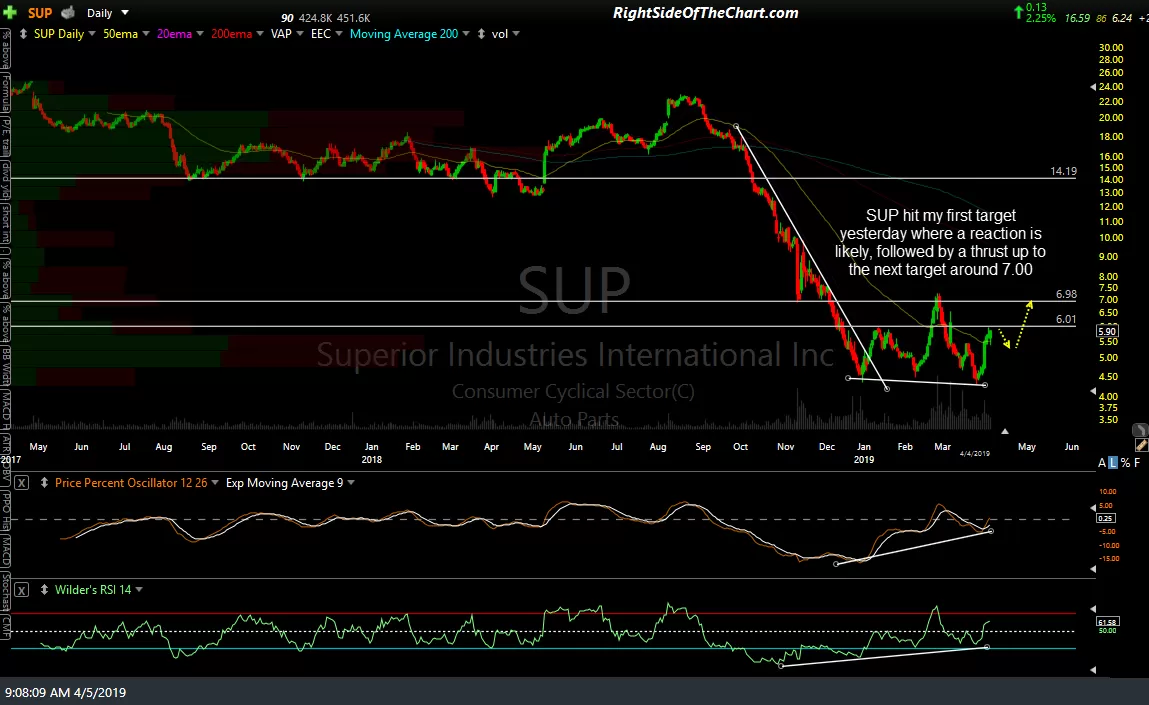Image resolution: width=1149 pixels, height=705 pixels.
Task: Click the 6.98 horizontal line label
Action: [x=1066, y=295]
